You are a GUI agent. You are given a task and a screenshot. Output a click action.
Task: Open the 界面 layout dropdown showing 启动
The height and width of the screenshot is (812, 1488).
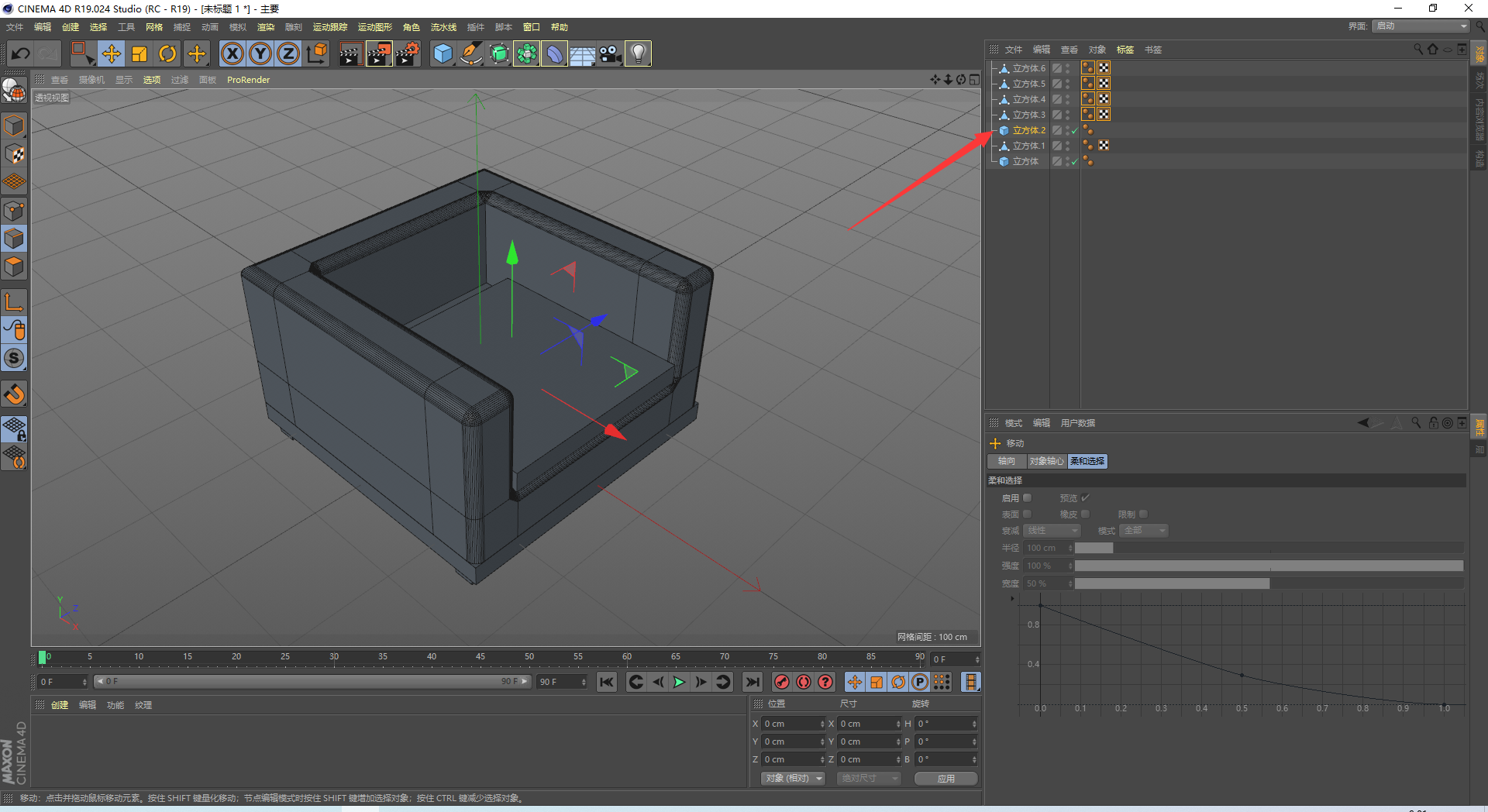1421,26
